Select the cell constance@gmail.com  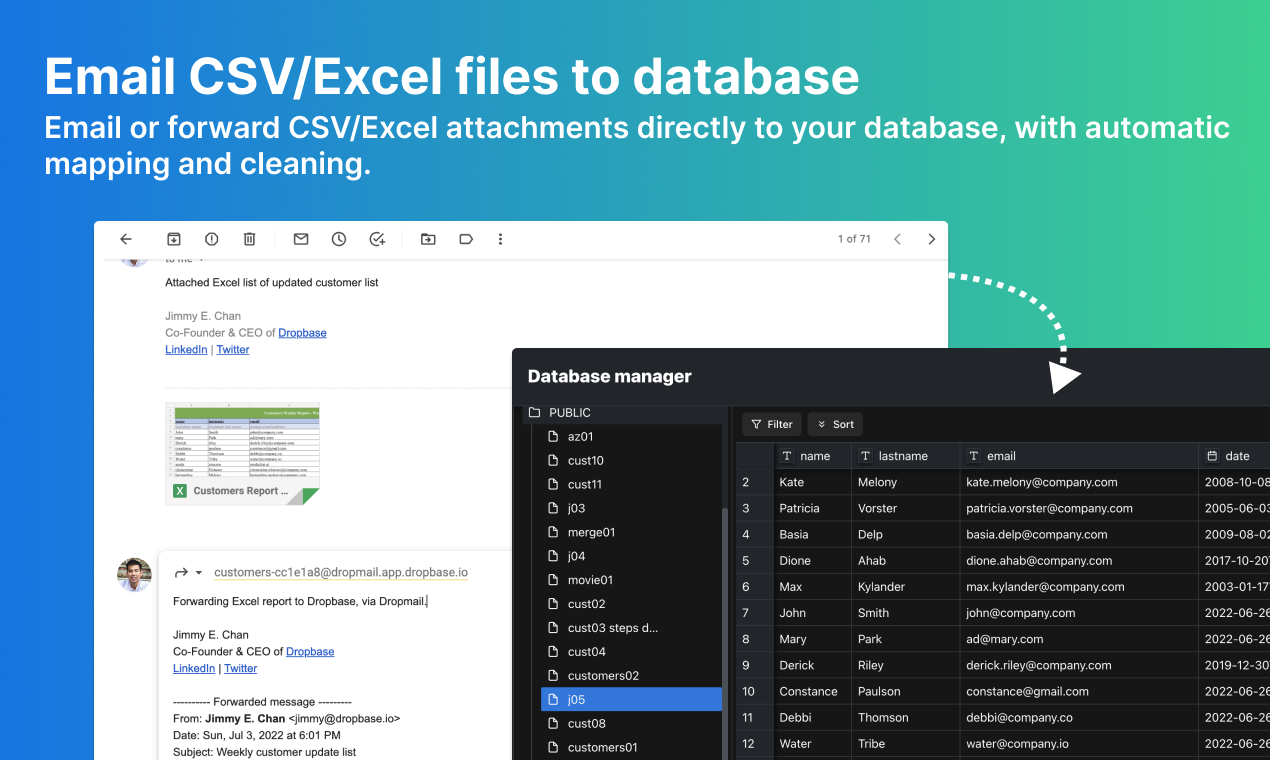[1079, 691]
